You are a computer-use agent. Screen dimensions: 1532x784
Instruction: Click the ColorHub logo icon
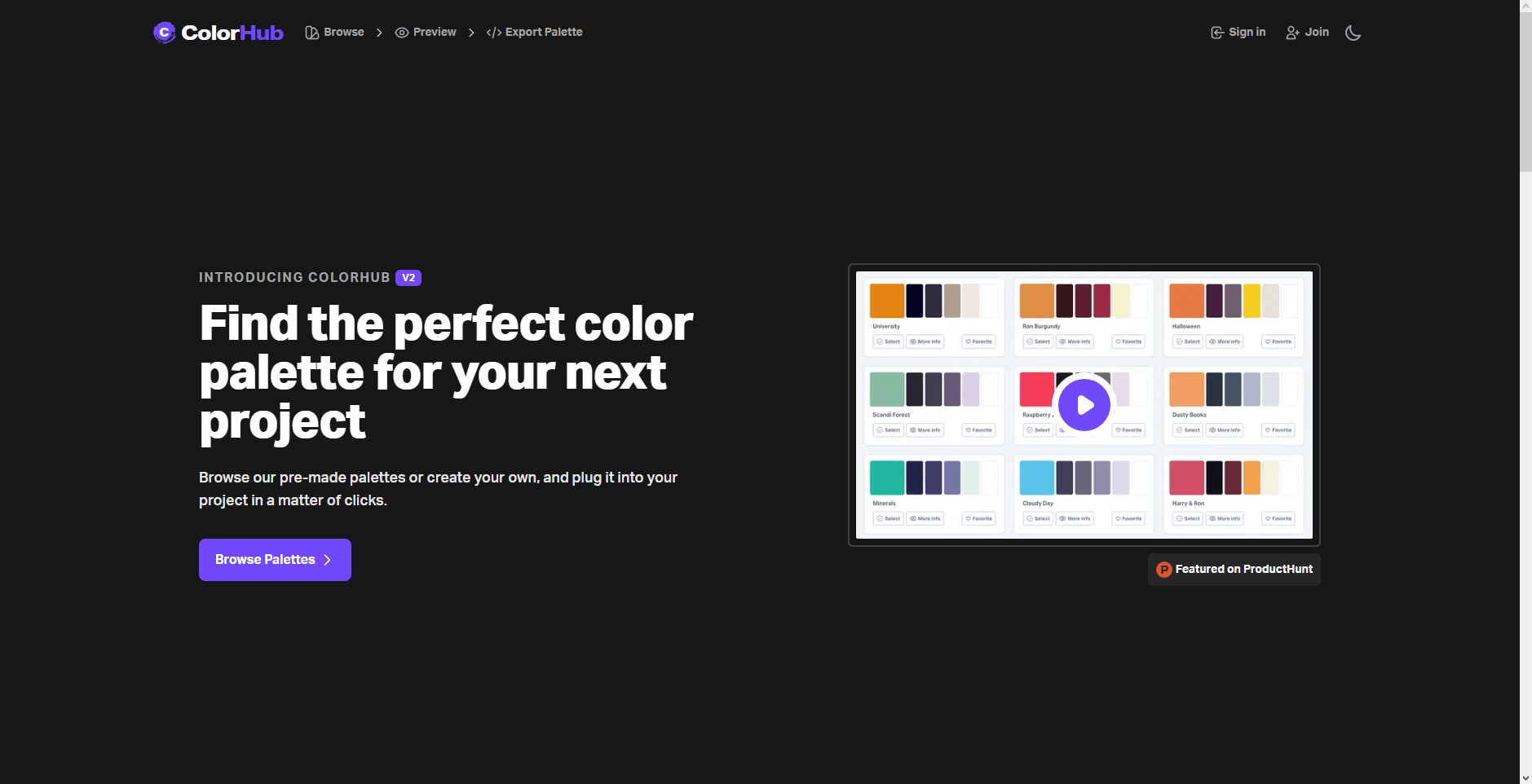pyautogui.click(x=164, y=33)
